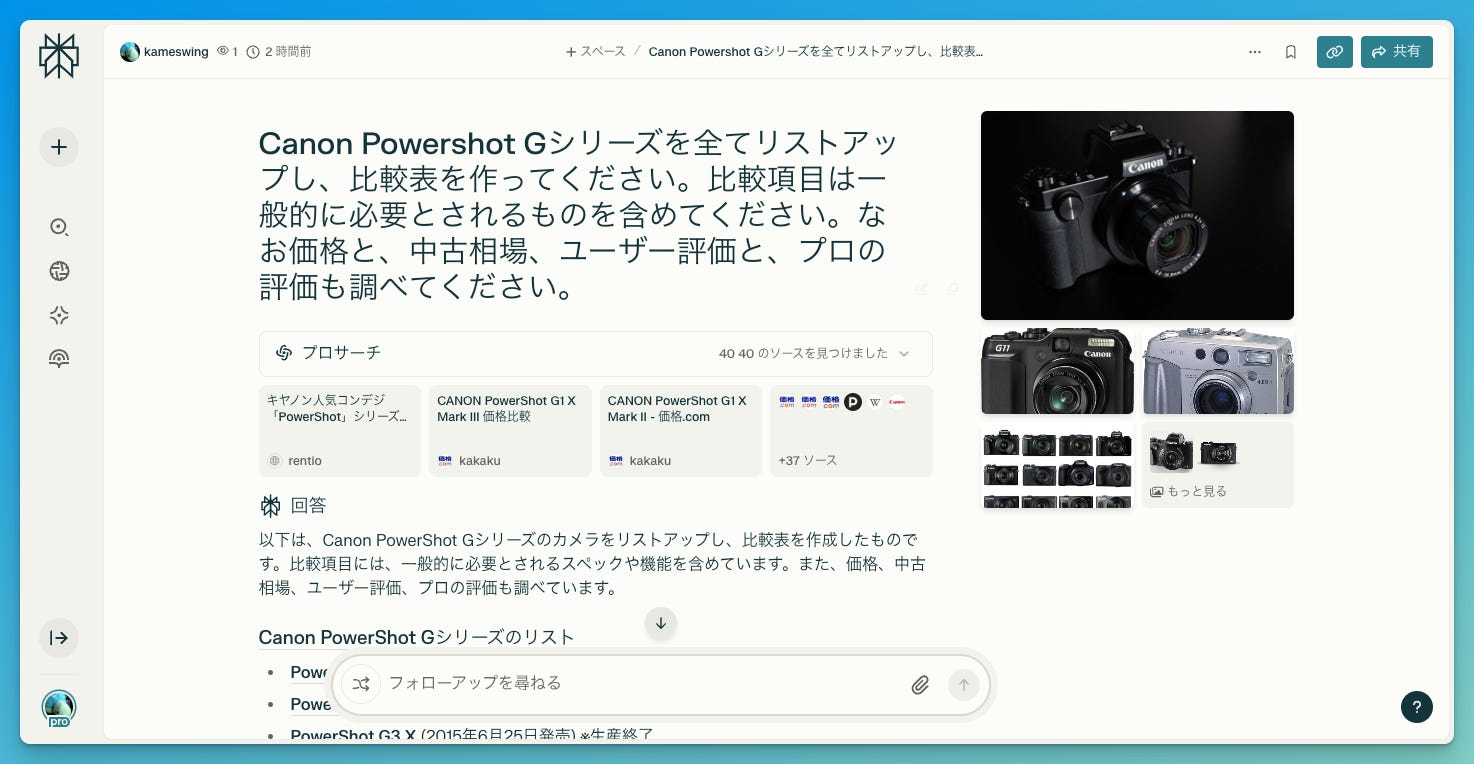Bookmark this thread

[1291, 52]
